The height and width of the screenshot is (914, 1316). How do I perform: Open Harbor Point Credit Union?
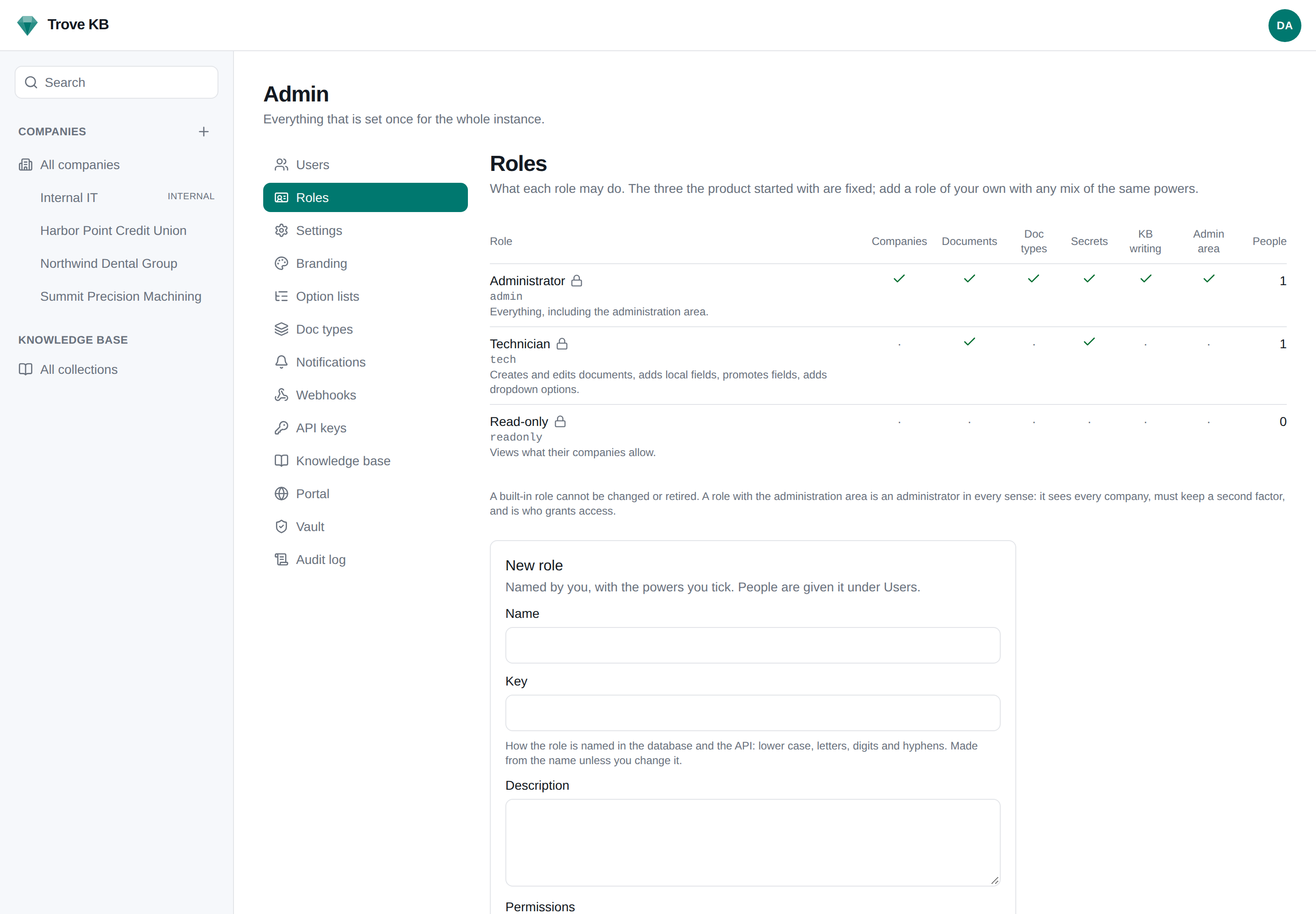click(116, 230)
